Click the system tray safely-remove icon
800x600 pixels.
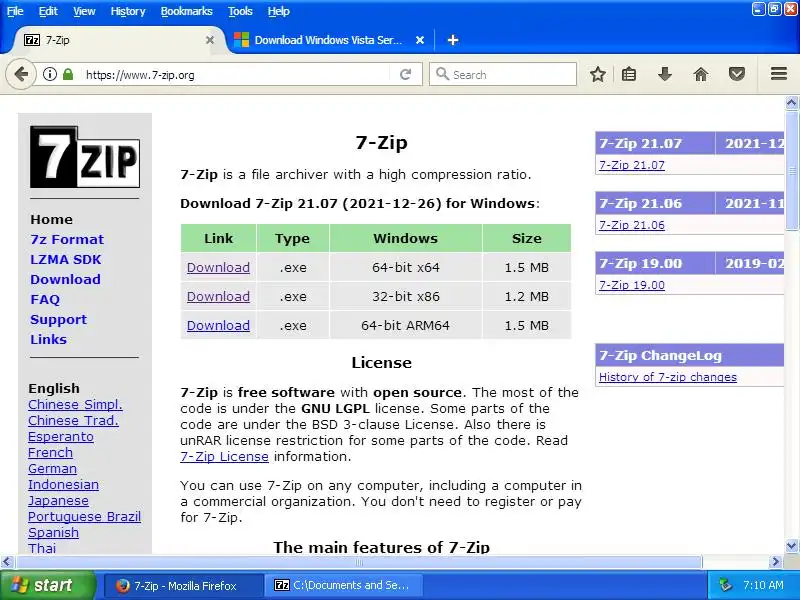[x=725, y=585]
